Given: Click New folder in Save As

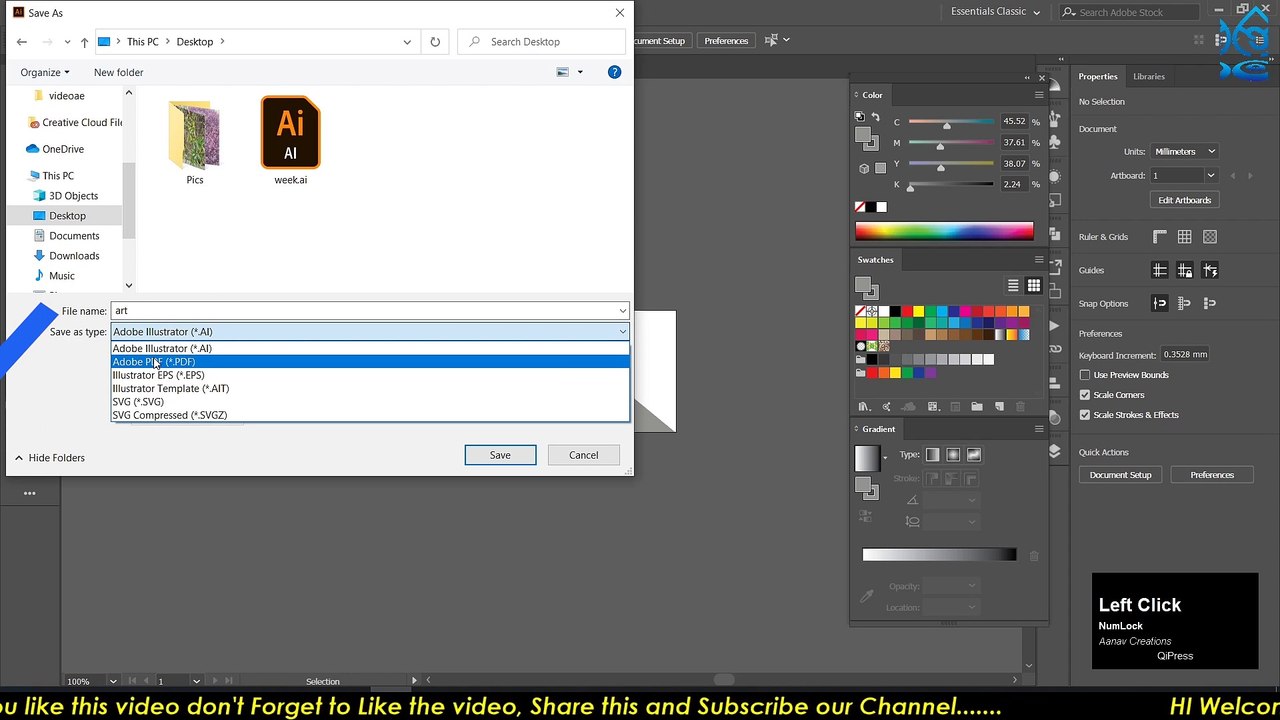Looking at the screenshot, I should click(118, 72).
